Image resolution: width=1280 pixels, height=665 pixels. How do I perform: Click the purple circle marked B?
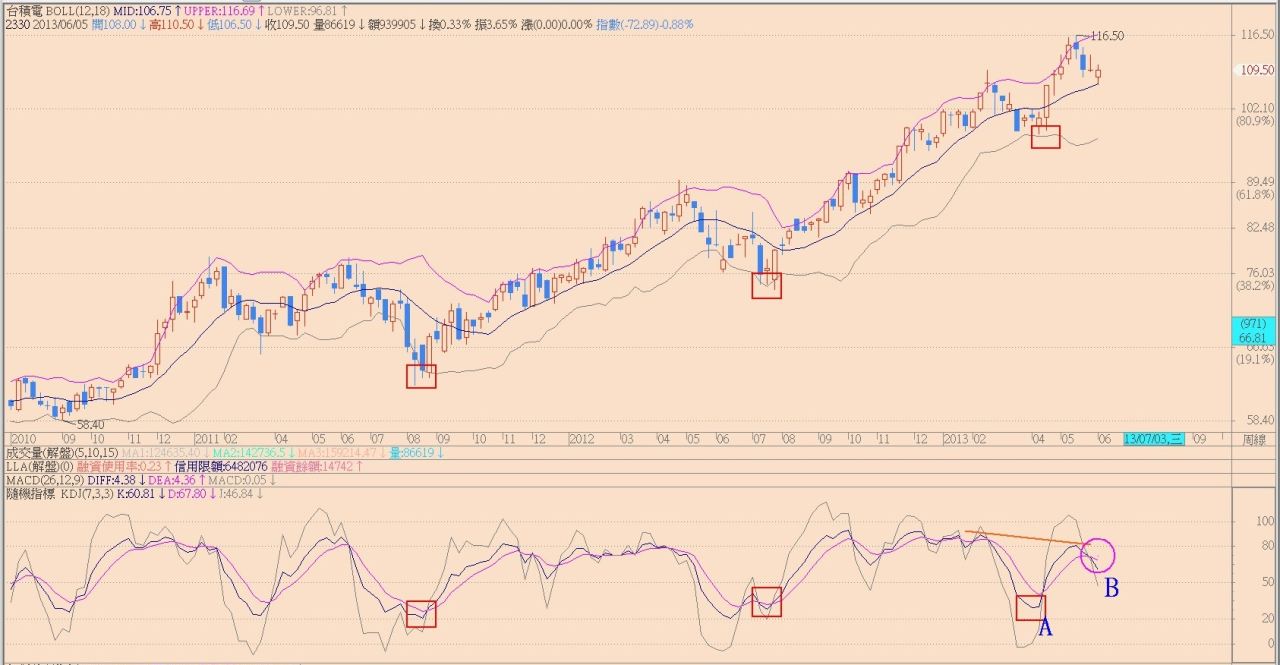(1097, 555)
